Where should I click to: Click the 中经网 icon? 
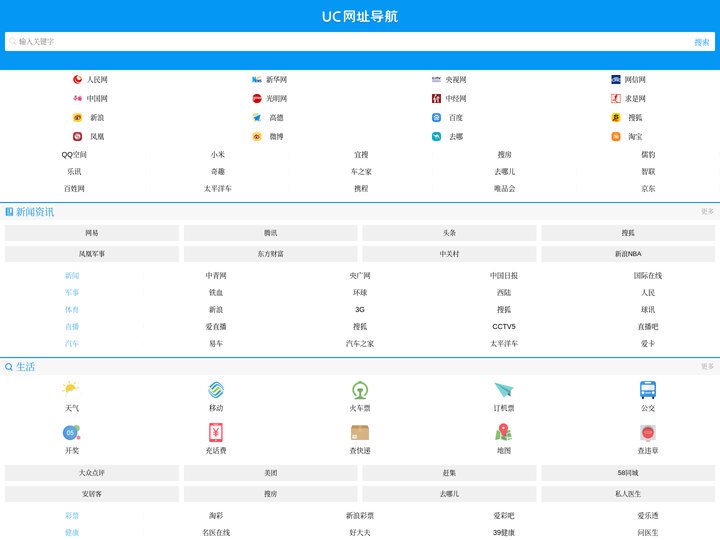(x=436, y=98)
